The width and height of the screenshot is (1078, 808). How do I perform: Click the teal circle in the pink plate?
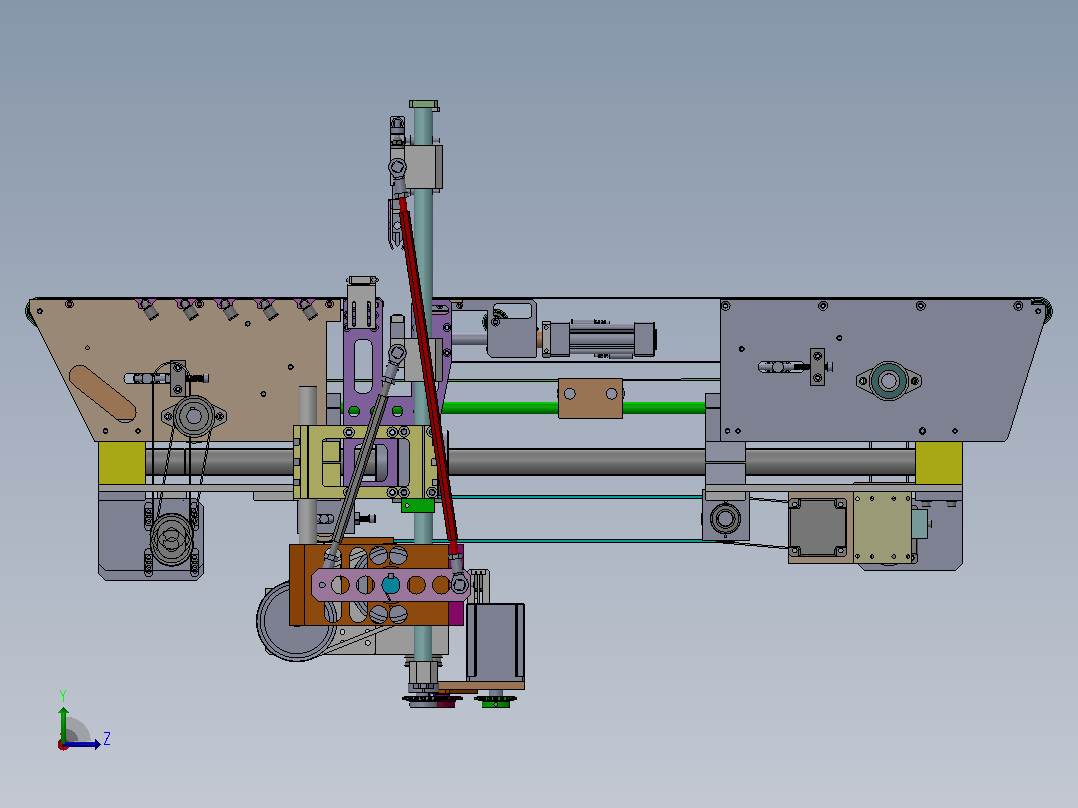coord(390,585)
